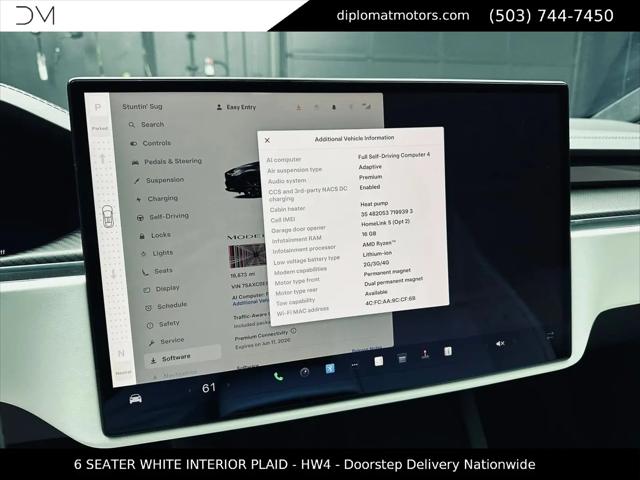
Task: Tap the software download icon in status bar
Action: [x=299, y=107]
